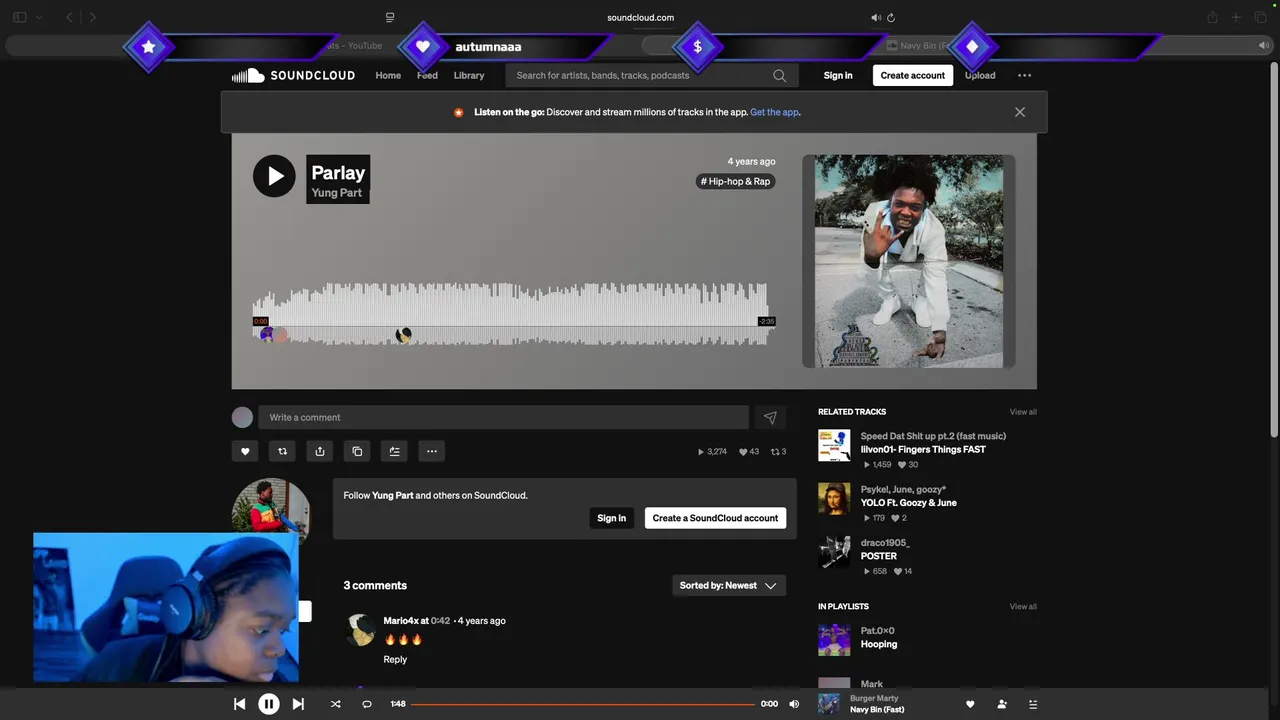Click Sign in in the follow prompt

(611, 518)
